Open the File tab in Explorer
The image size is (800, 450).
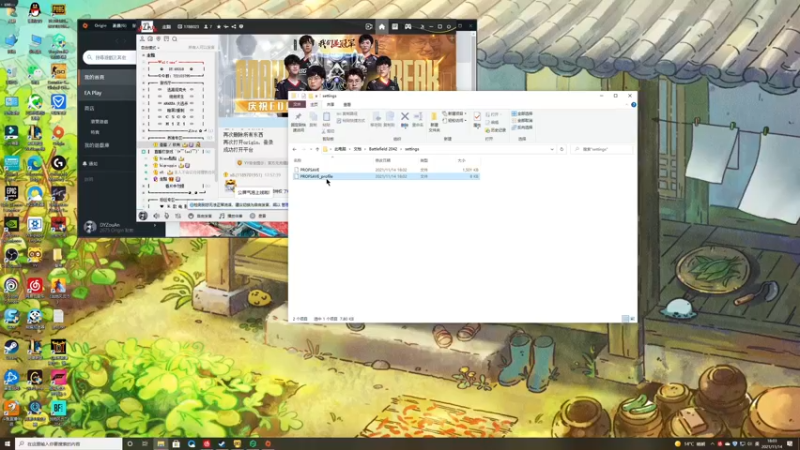point(297,104)
